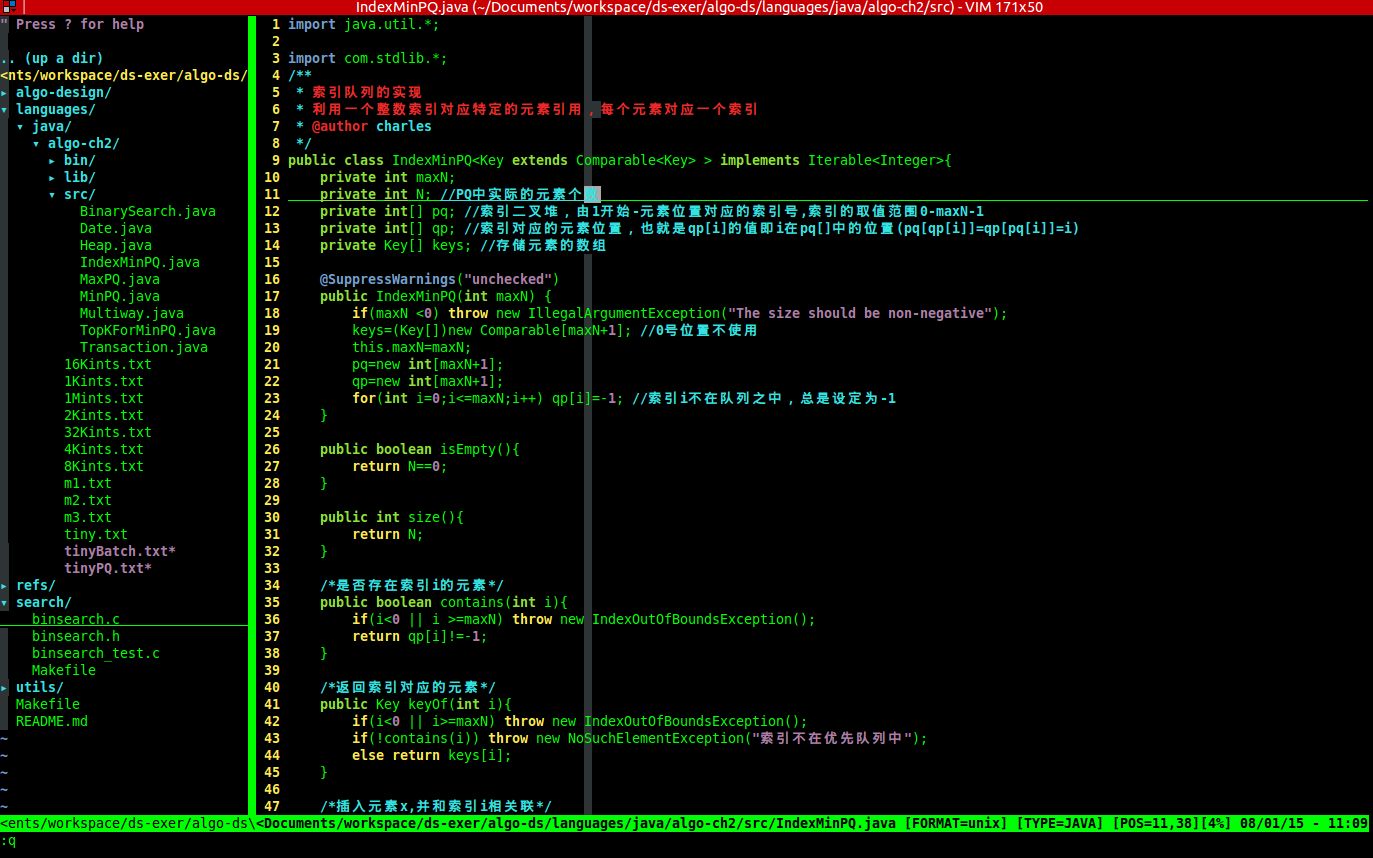Viewport: 1373px width, 858px height.
Task: Expand the refs folder arrow
Action: (x=5, y=586)
